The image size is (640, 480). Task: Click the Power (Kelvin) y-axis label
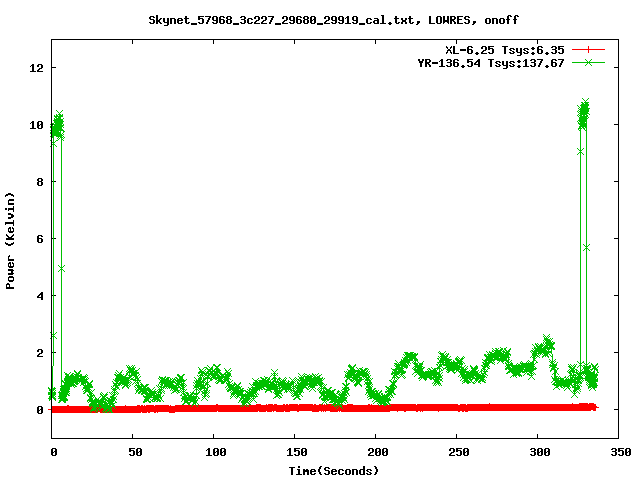pos(10,241)
